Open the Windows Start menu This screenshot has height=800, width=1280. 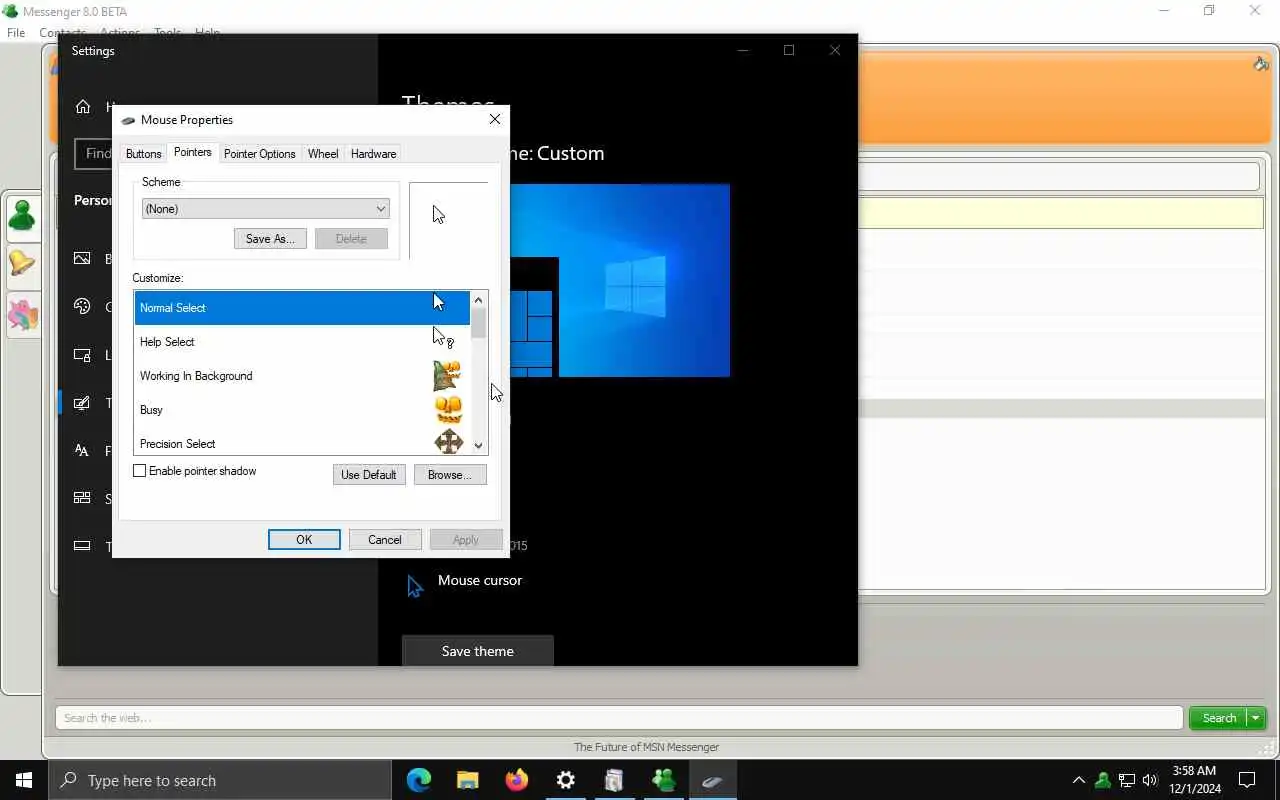[24, 780]
